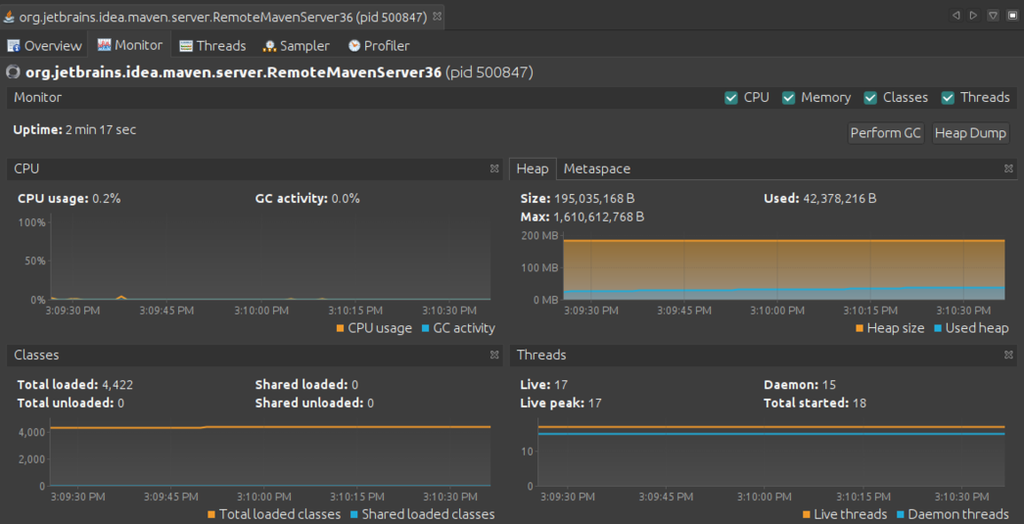The width and height of the screenshot is (1024, 524).
Task: Toggle the Memory checkbox
Action: click(789, 98)
